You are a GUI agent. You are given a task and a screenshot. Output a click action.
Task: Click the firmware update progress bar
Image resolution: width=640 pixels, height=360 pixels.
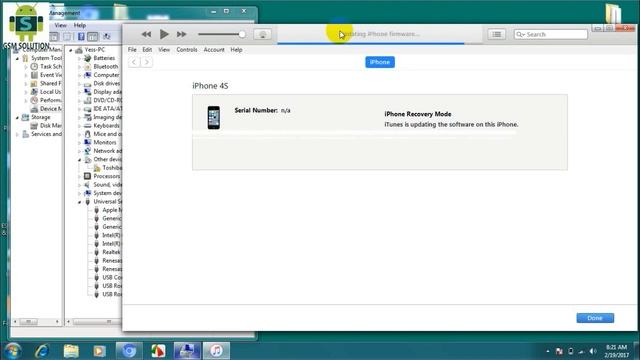[380, 42]
